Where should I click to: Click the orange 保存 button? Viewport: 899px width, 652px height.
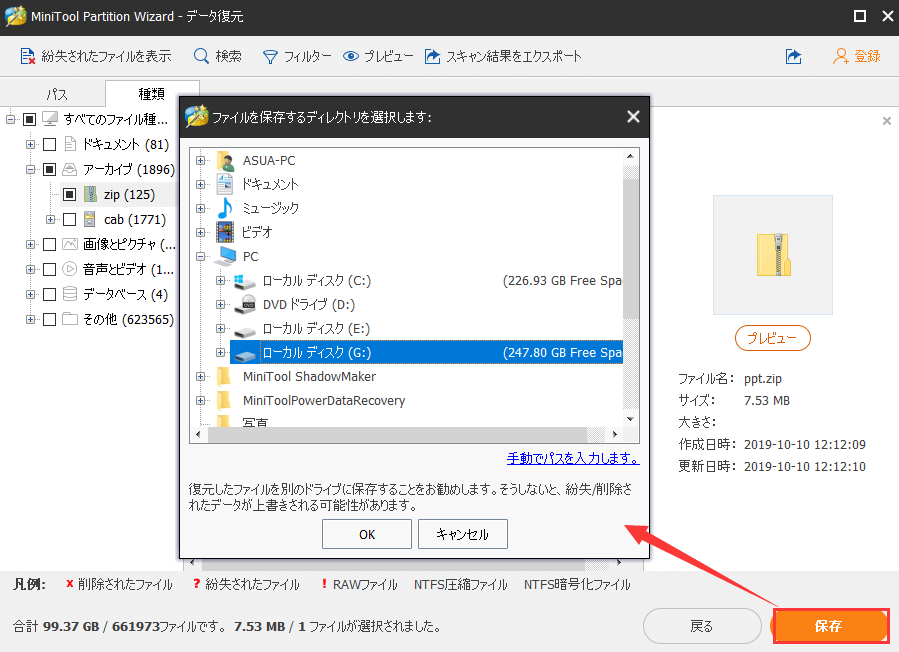[x=831, y=626]
